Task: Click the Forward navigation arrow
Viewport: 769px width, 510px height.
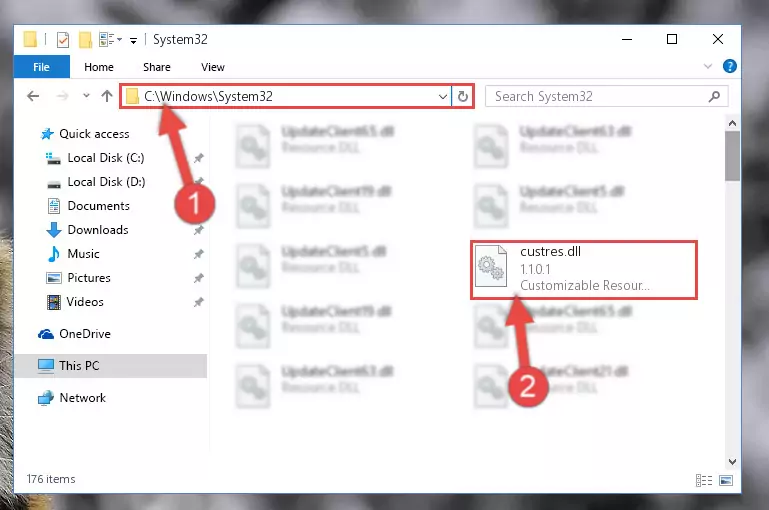Action: coord(62,96)
